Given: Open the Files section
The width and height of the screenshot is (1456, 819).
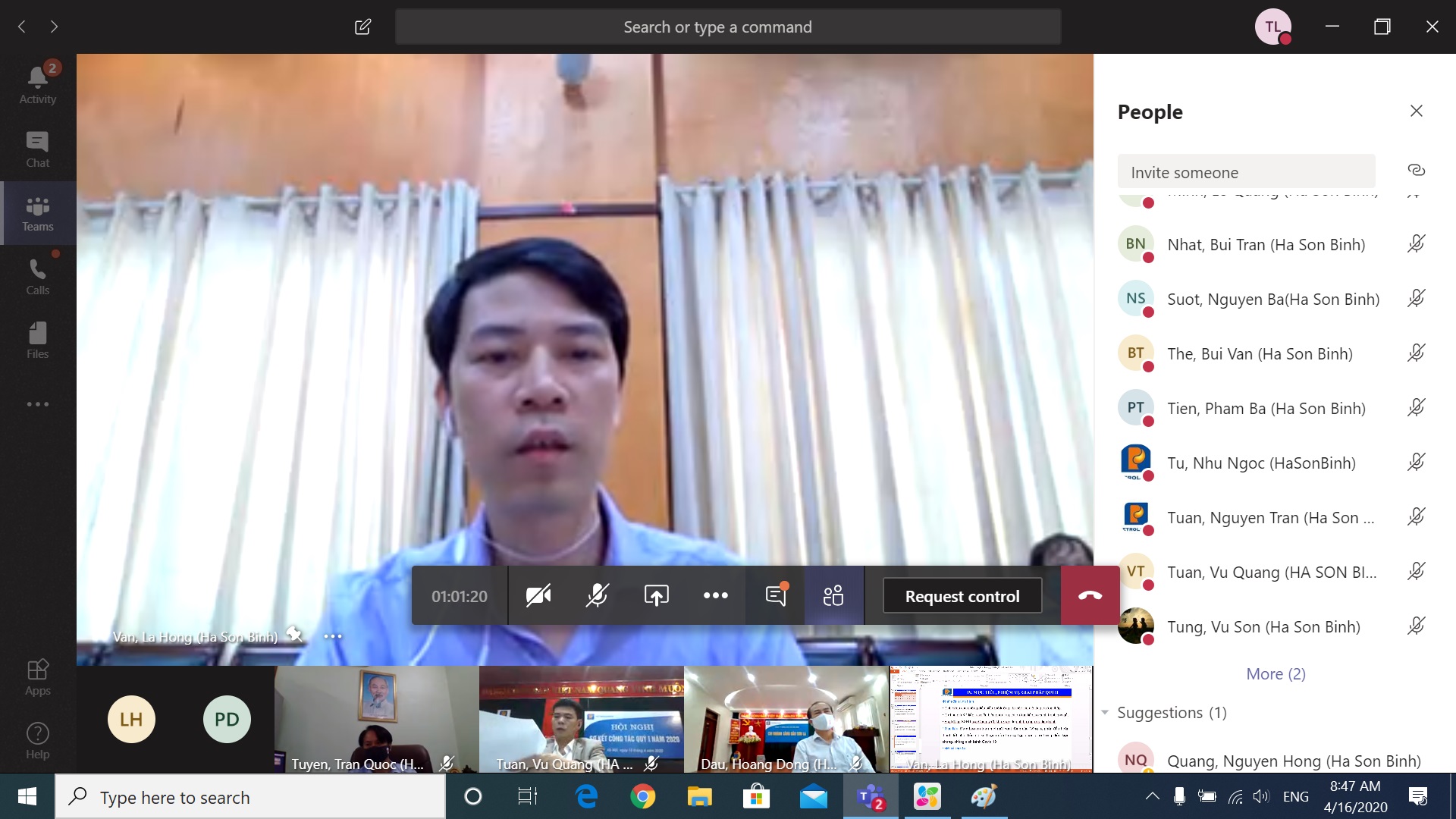Looking at the screenshot, I should point(38,340).
